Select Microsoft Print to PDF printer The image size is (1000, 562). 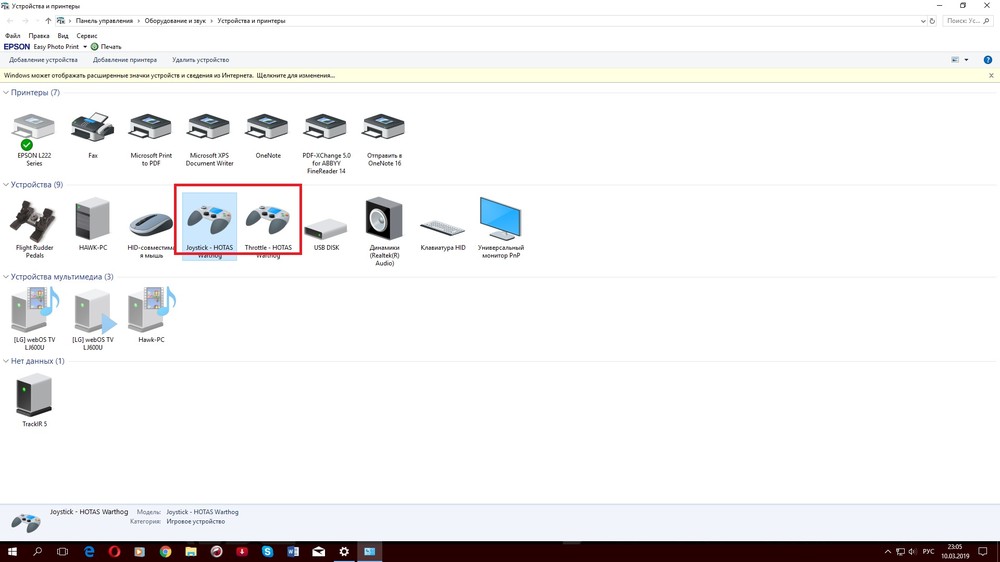pos(151,140)
